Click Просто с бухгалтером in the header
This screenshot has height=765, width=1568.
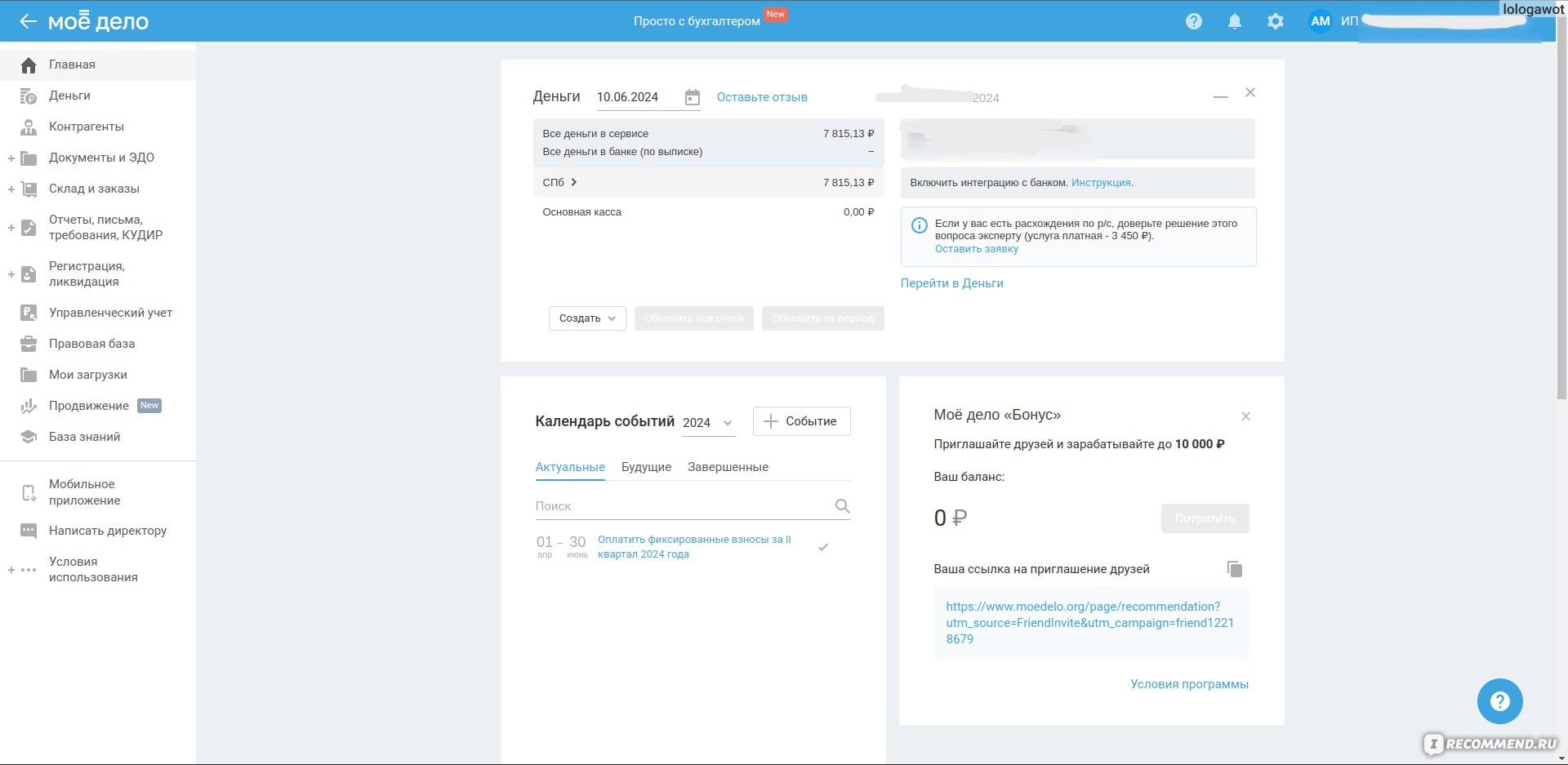tap(697, 21)
